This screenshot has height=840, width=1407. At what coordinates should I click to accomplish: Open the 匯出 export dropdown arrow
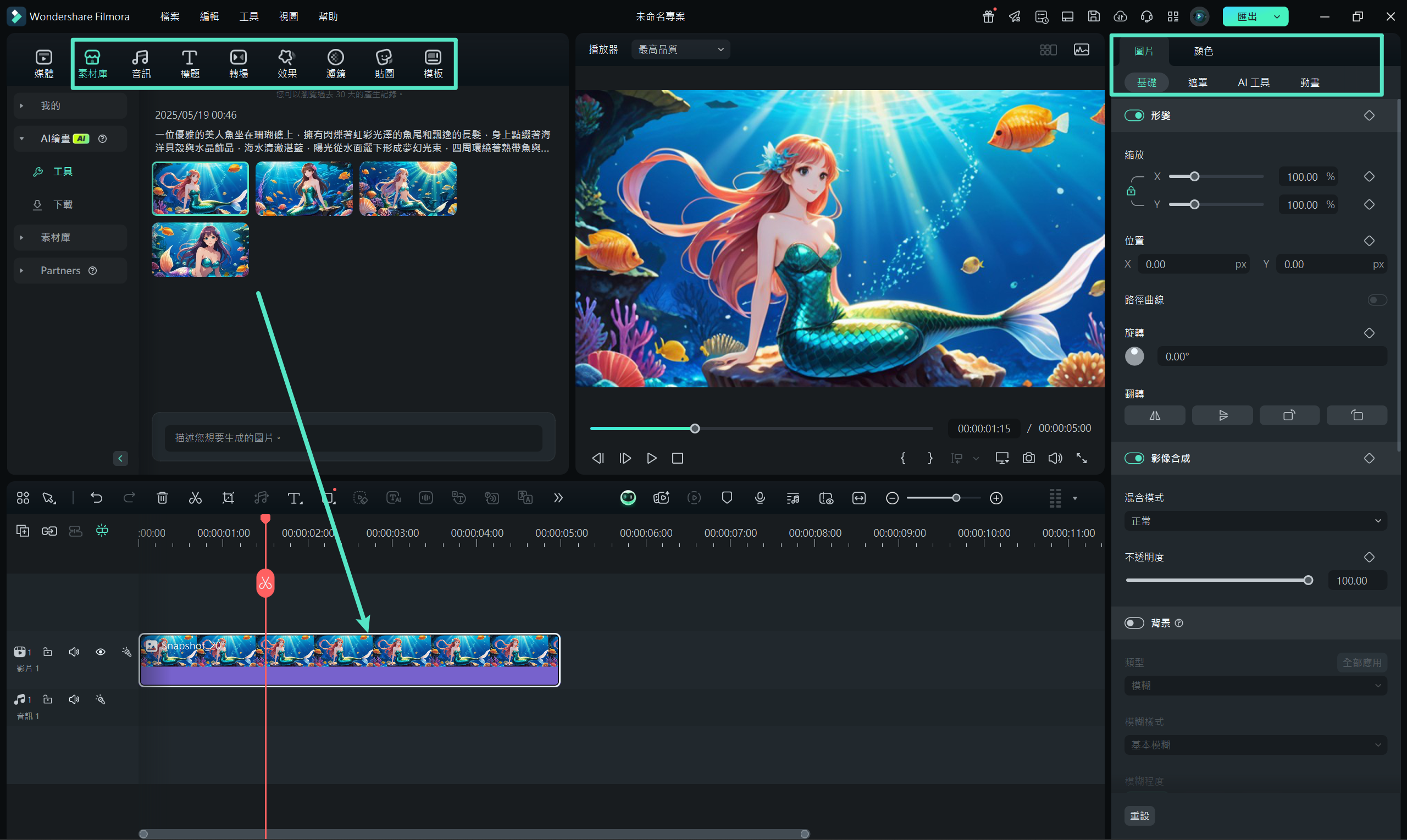click(1277, 16)
